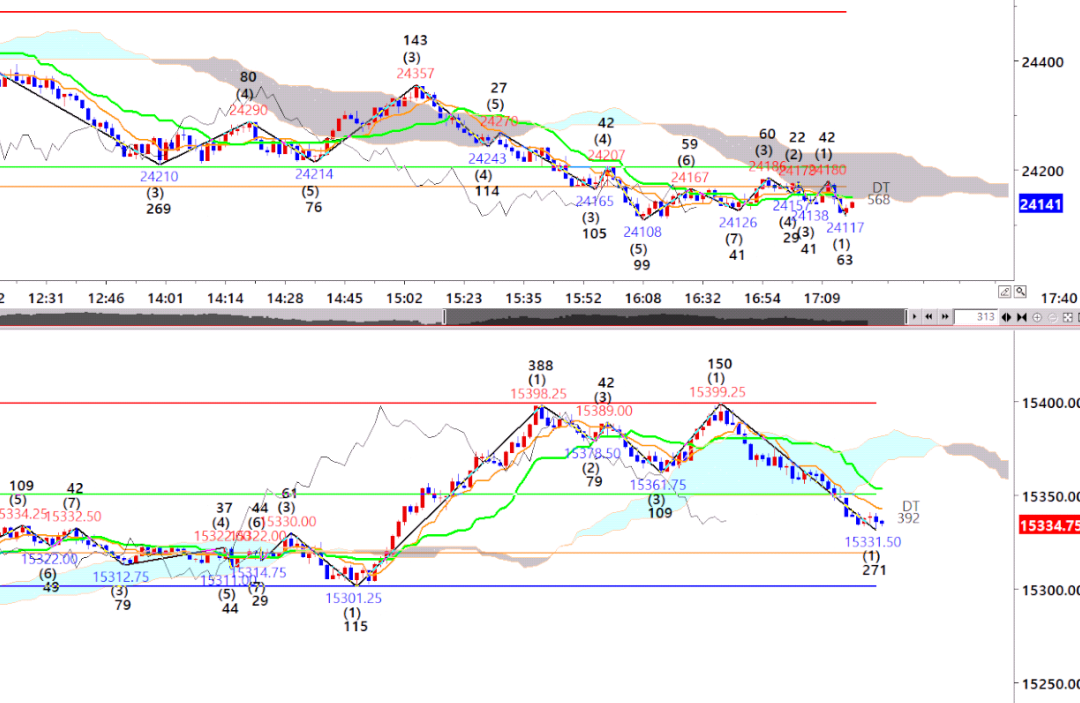The width and height of the screenshot is (1080, 703).
Task: Click the pencil drawing tool icon
Action: point(1005,292)
